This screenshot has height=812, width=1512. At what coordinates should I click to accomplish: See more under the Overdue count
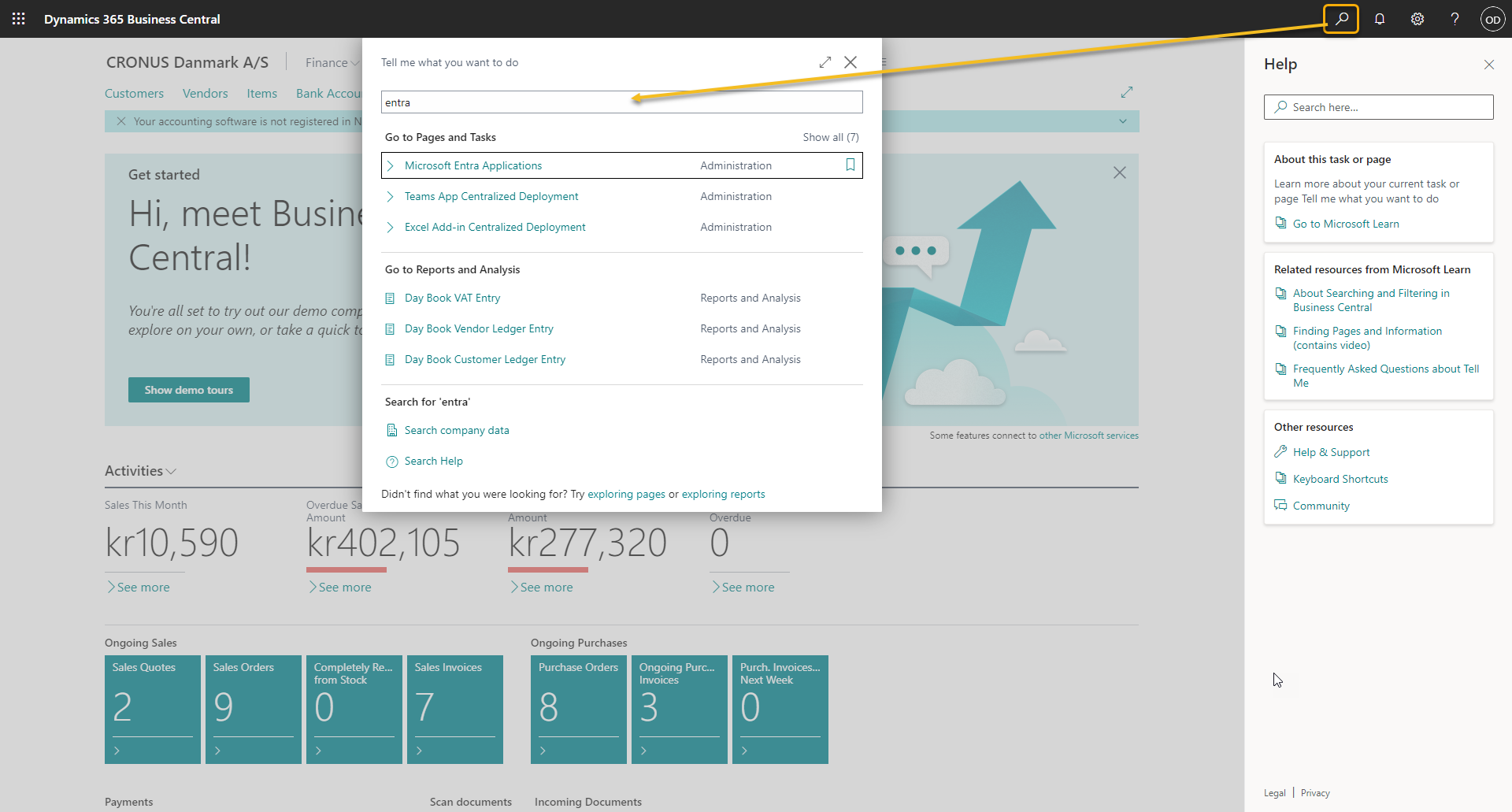(743, 587)
